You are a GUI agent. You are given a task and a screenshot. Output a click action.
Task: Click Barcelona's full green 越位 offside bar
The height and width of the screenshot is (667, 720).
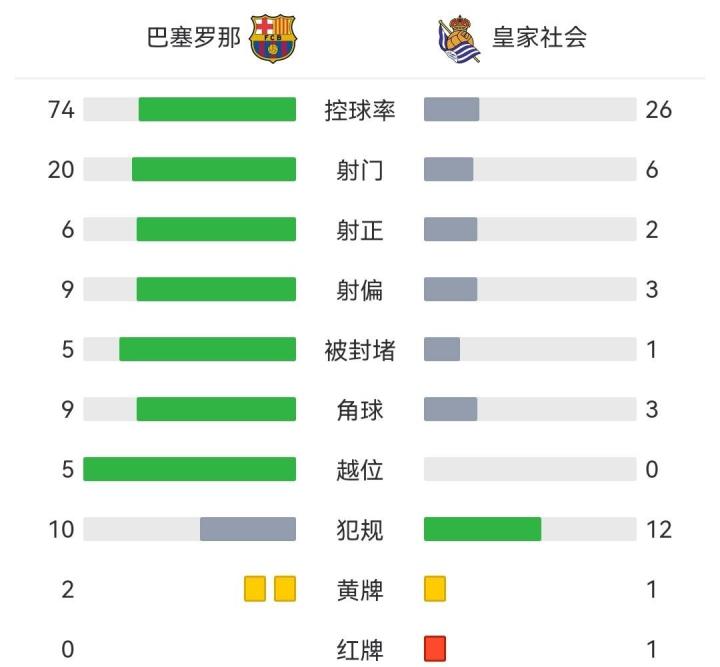click(x=190, y=469)
